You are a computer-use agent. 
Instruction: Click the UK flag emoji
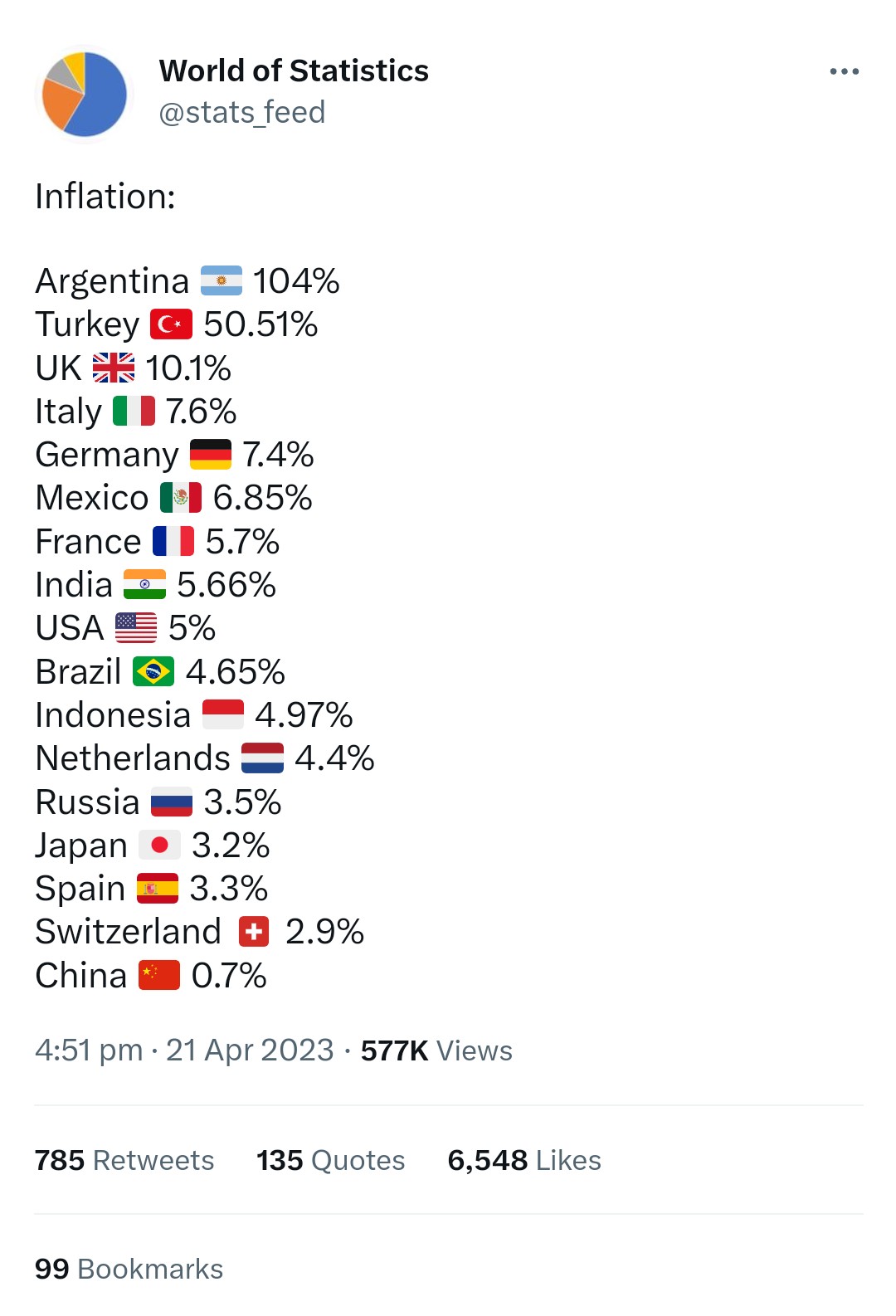click(x=114, y=368)
